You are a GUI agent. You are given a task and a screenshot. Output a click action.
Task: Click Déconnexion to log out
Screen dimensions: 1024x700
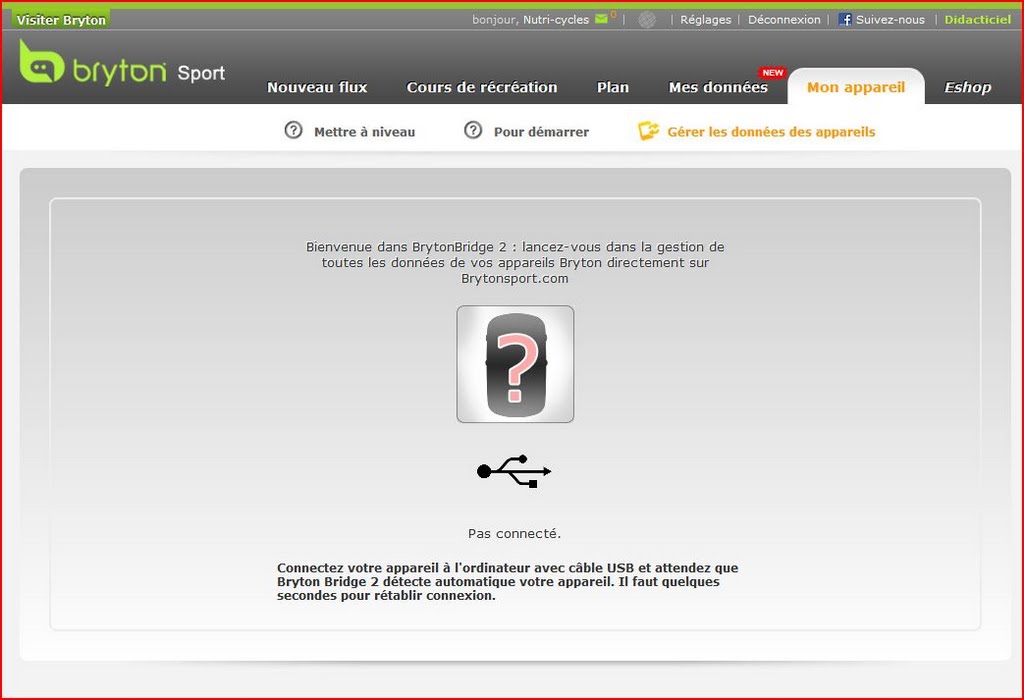tap(784, 20)
